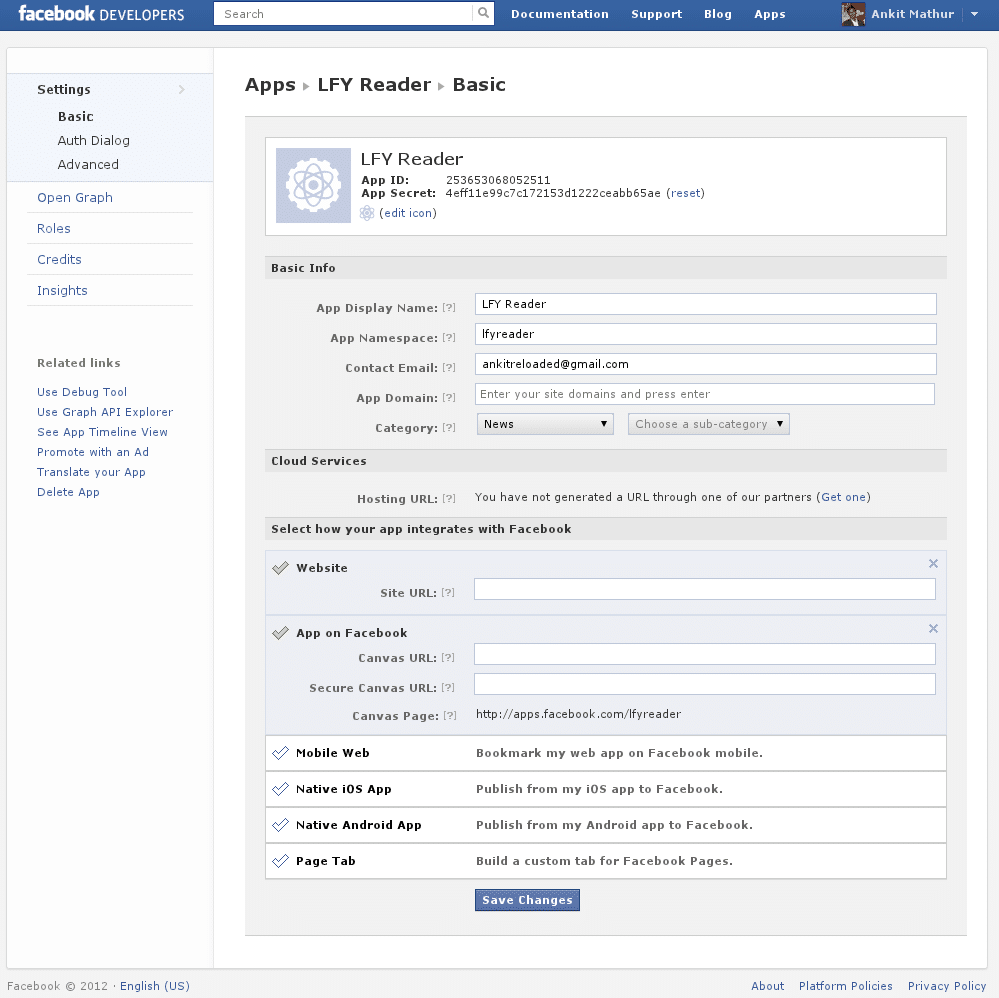Image resolution: width=999 pixels, height=998 pixels.
Task: Toggle the Native iOS App checkmark
Action: click(x=280, y=789)
